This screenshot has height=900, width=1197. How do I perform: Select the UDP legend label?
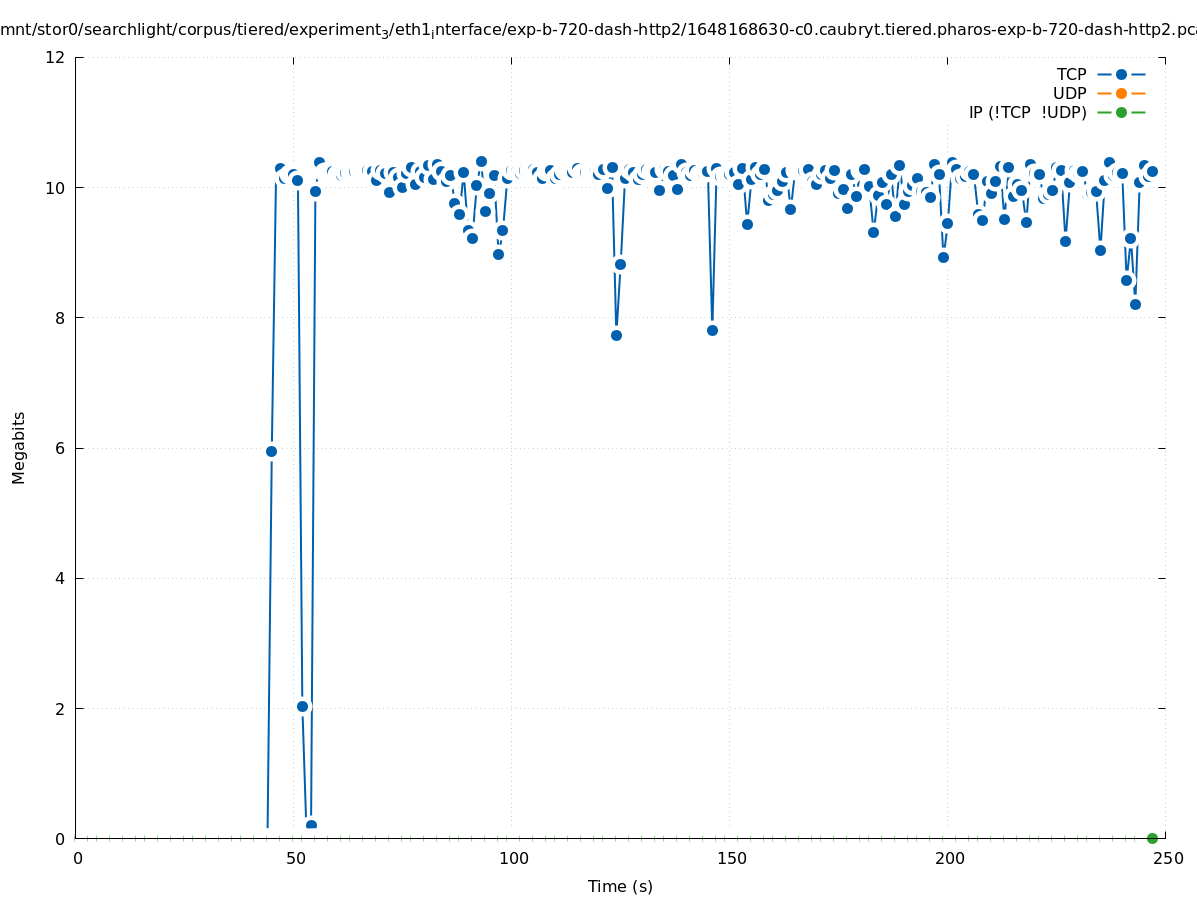click(1069, 93)
